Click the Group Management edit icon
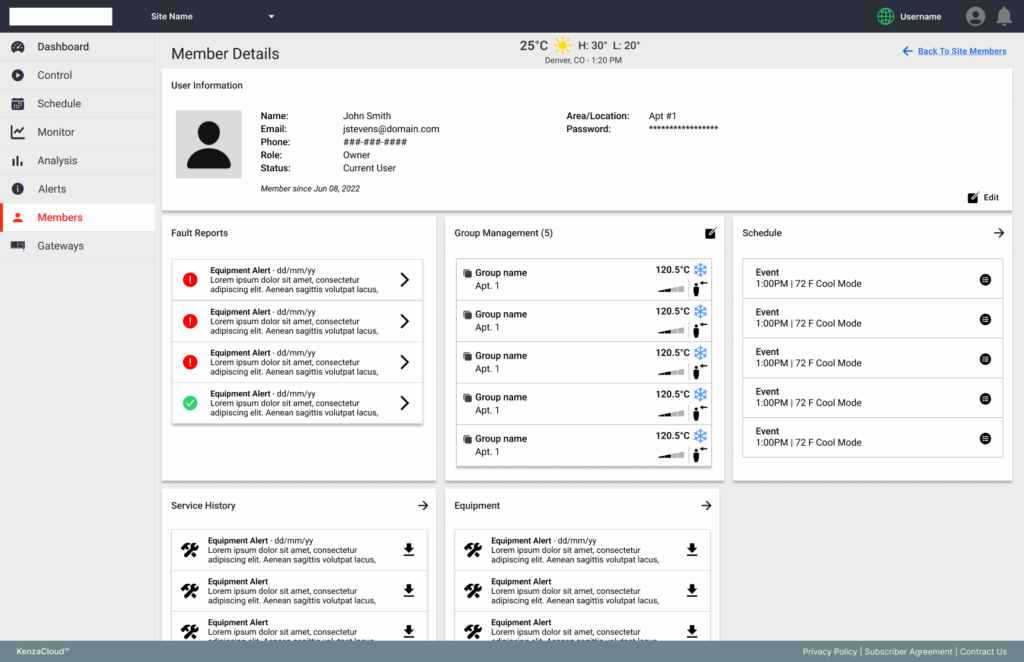 [711, 233]
